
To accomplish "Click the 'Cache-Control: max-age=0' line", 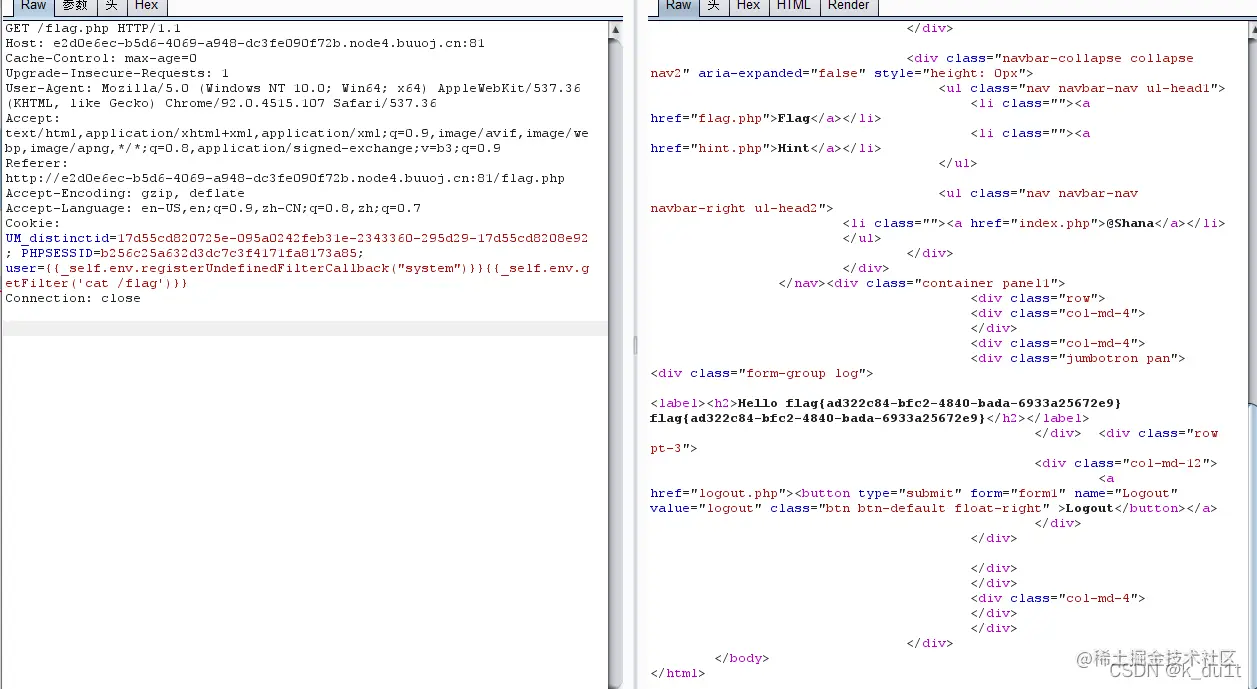I will click(101, 59).
